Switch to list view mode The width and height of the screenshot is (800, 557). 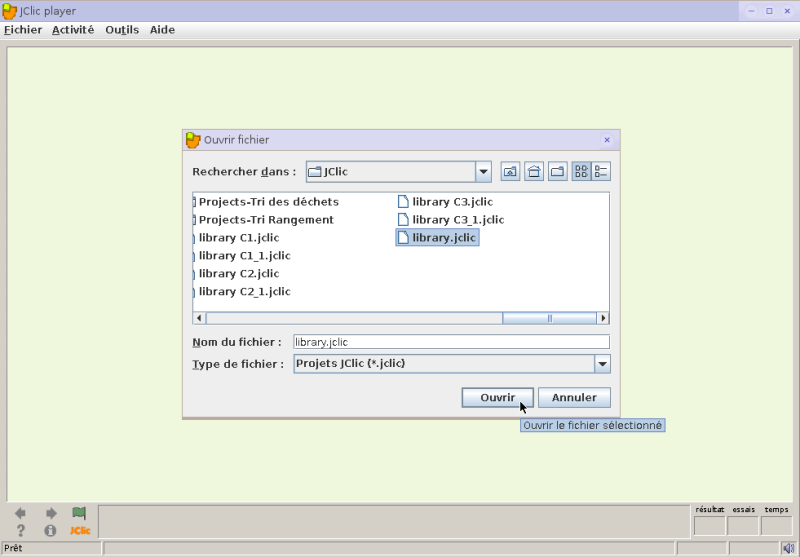coord(581,171)
